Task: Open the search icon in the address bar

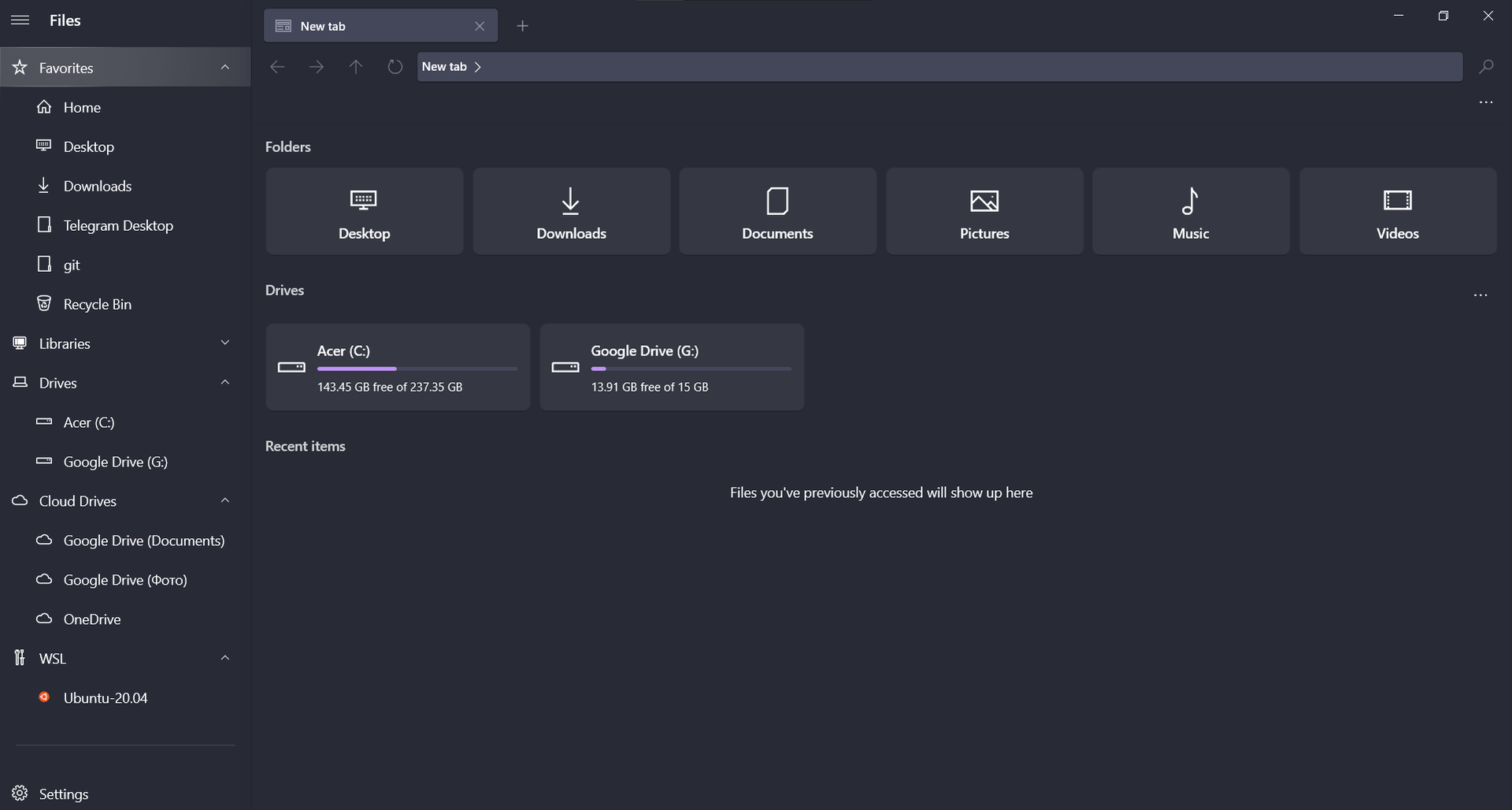Action: tap(1486, 66)
